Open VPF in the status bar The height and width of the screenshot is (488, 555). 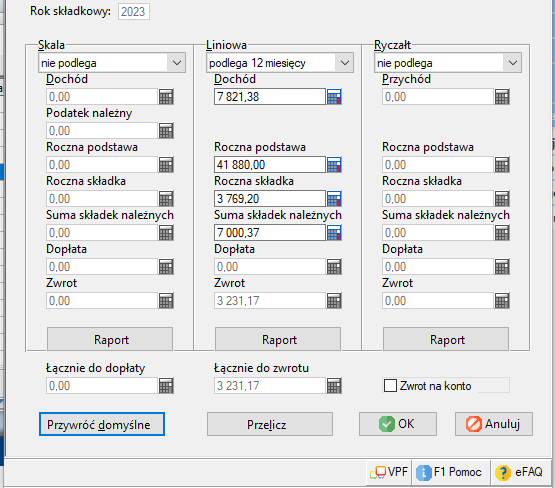click(x=389, y=472)
